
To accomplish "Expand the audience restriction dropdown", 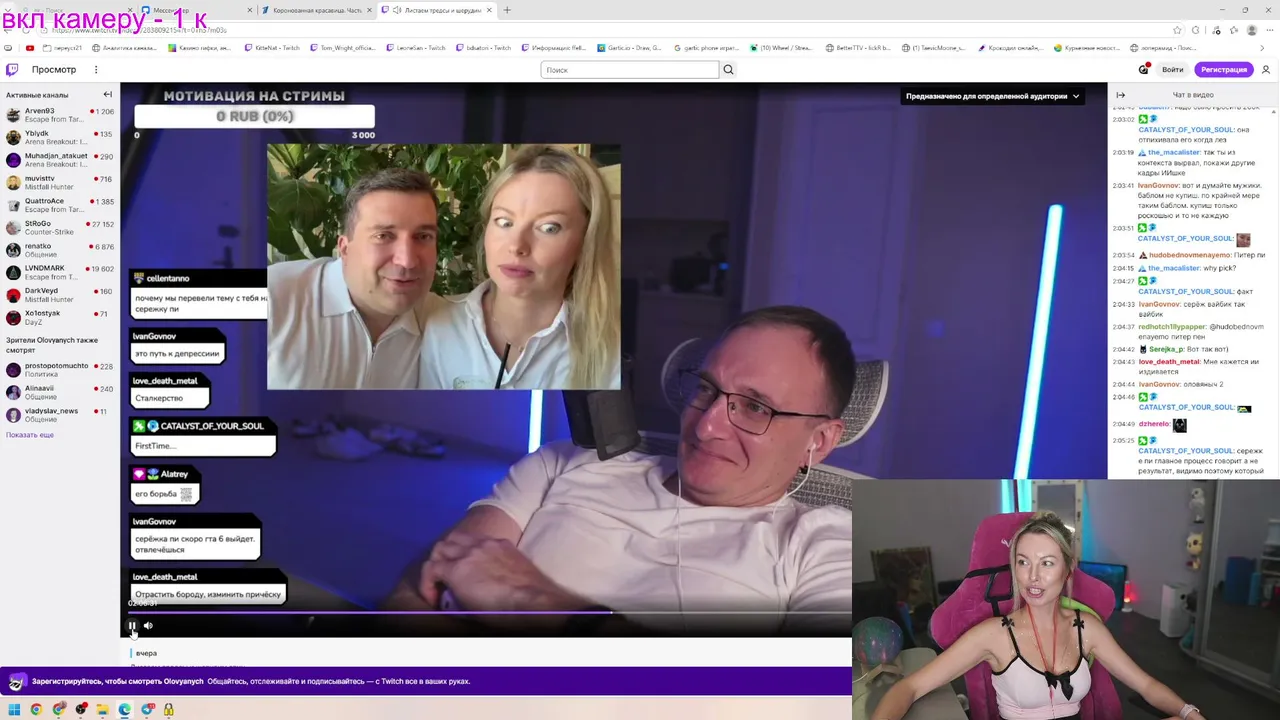I will 993,96.
